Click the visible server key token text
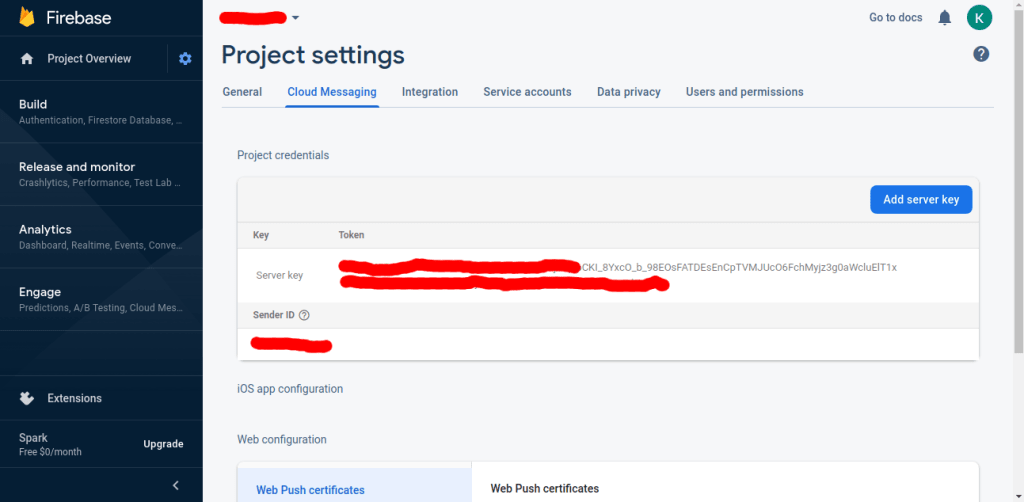 click(x=739, y=268)
